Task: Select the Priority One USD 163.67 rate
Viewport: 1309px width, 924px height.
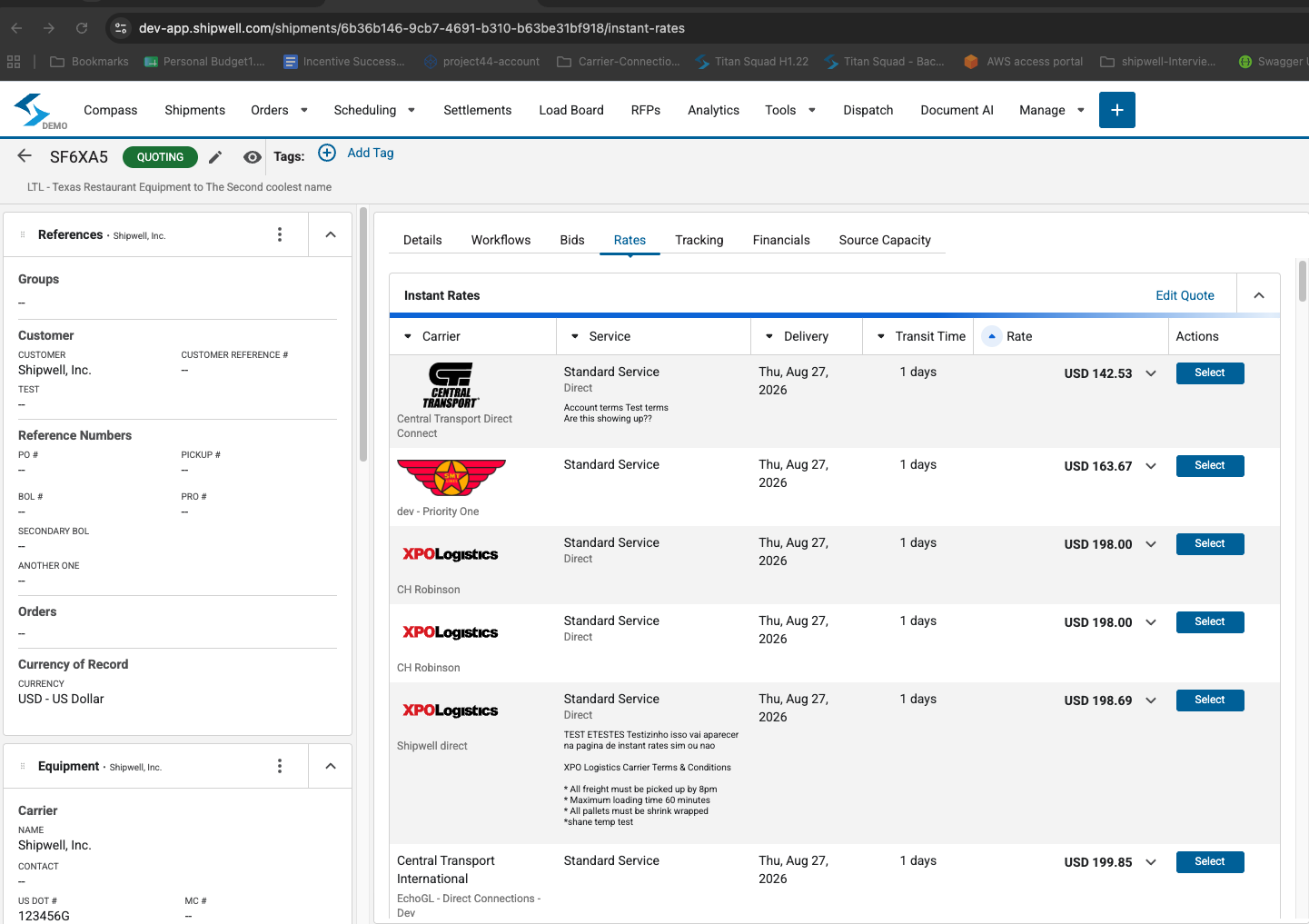Action: click(1210, 466)
